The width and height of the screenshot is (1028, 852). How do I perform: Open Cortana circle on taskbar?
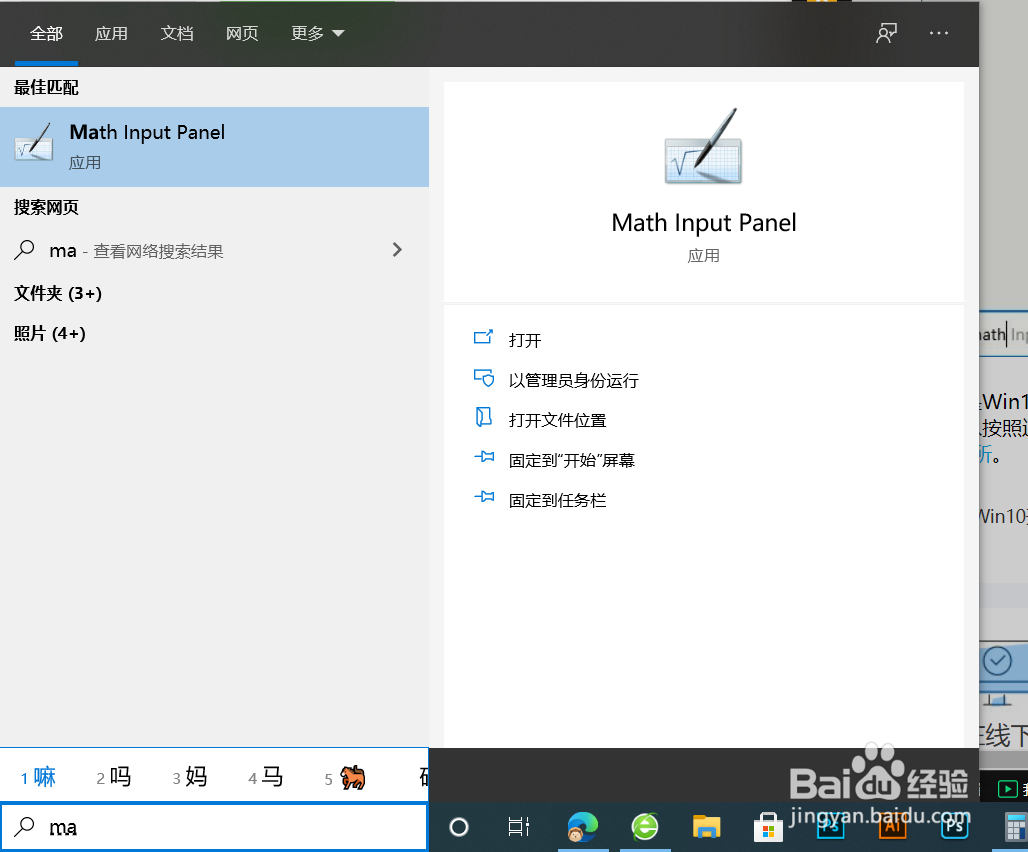point(459,827)
